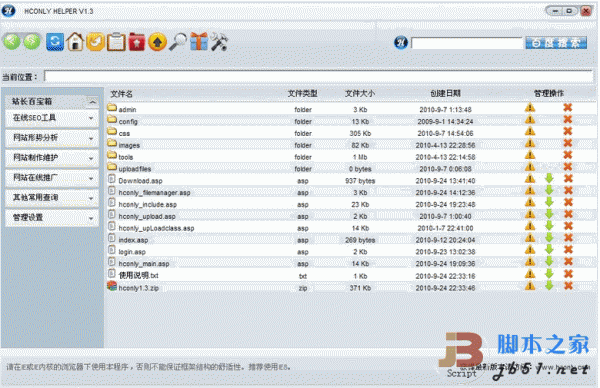Screen dimensions: 600x388
Task: Delete hconly_include.asp with red X
Action: tap(568, 203)
